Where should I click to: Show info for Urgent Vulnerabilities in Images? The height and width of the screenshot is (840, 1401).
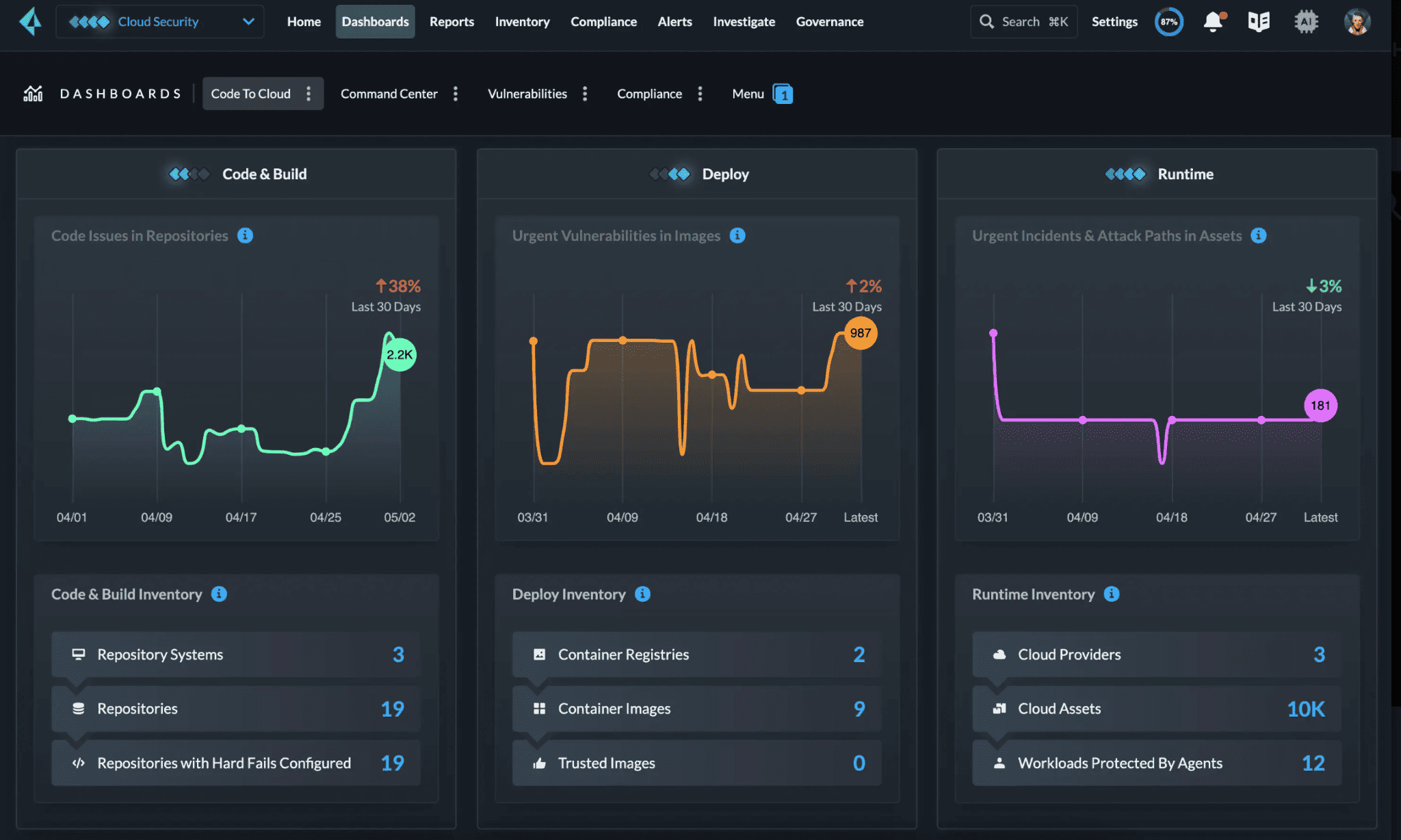[x=737, y=235]
